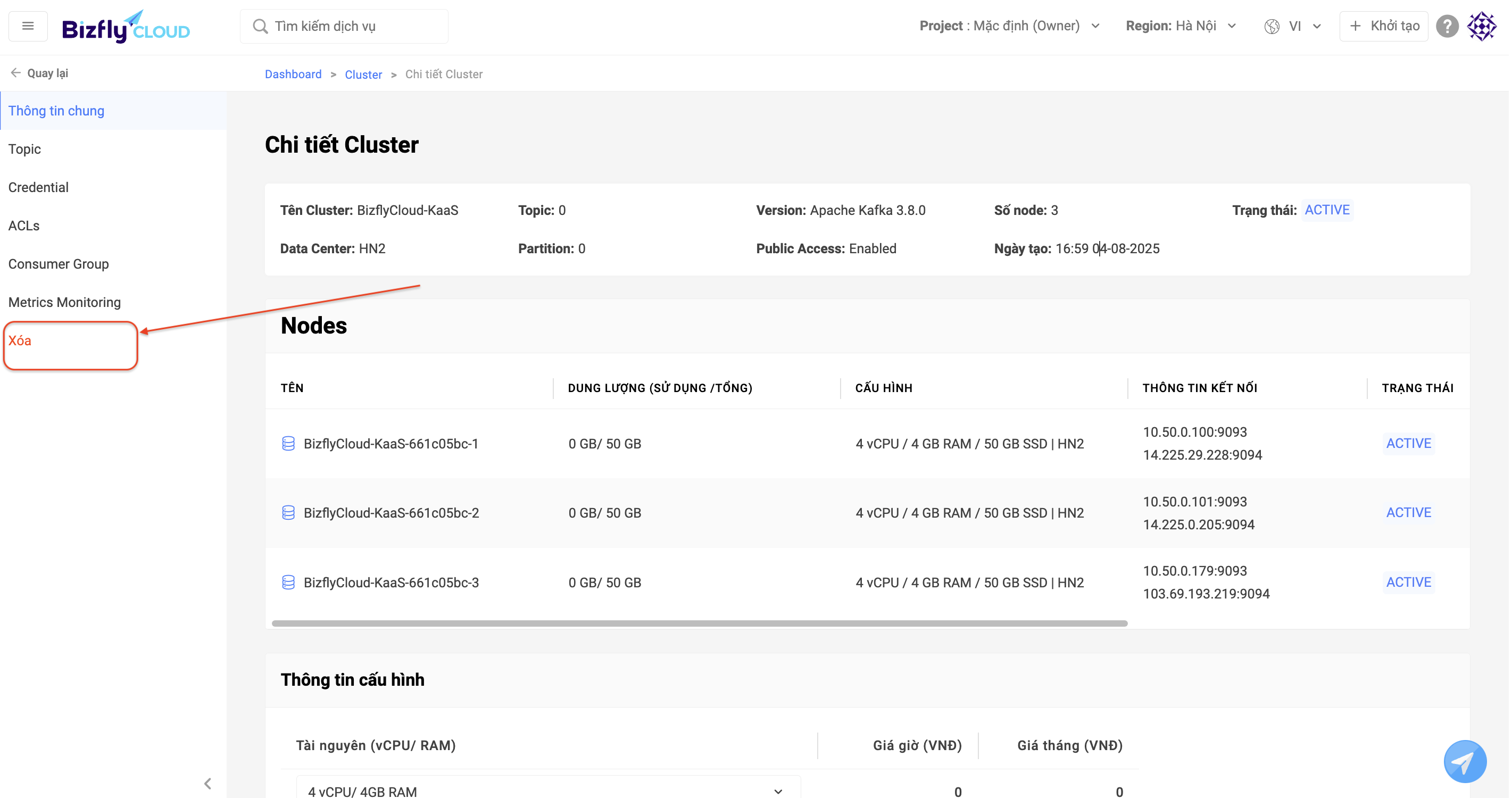1512x798 pixels.
Task: Open the Region Hà Nội dropdown
Action: click(x=1181, y=26)
